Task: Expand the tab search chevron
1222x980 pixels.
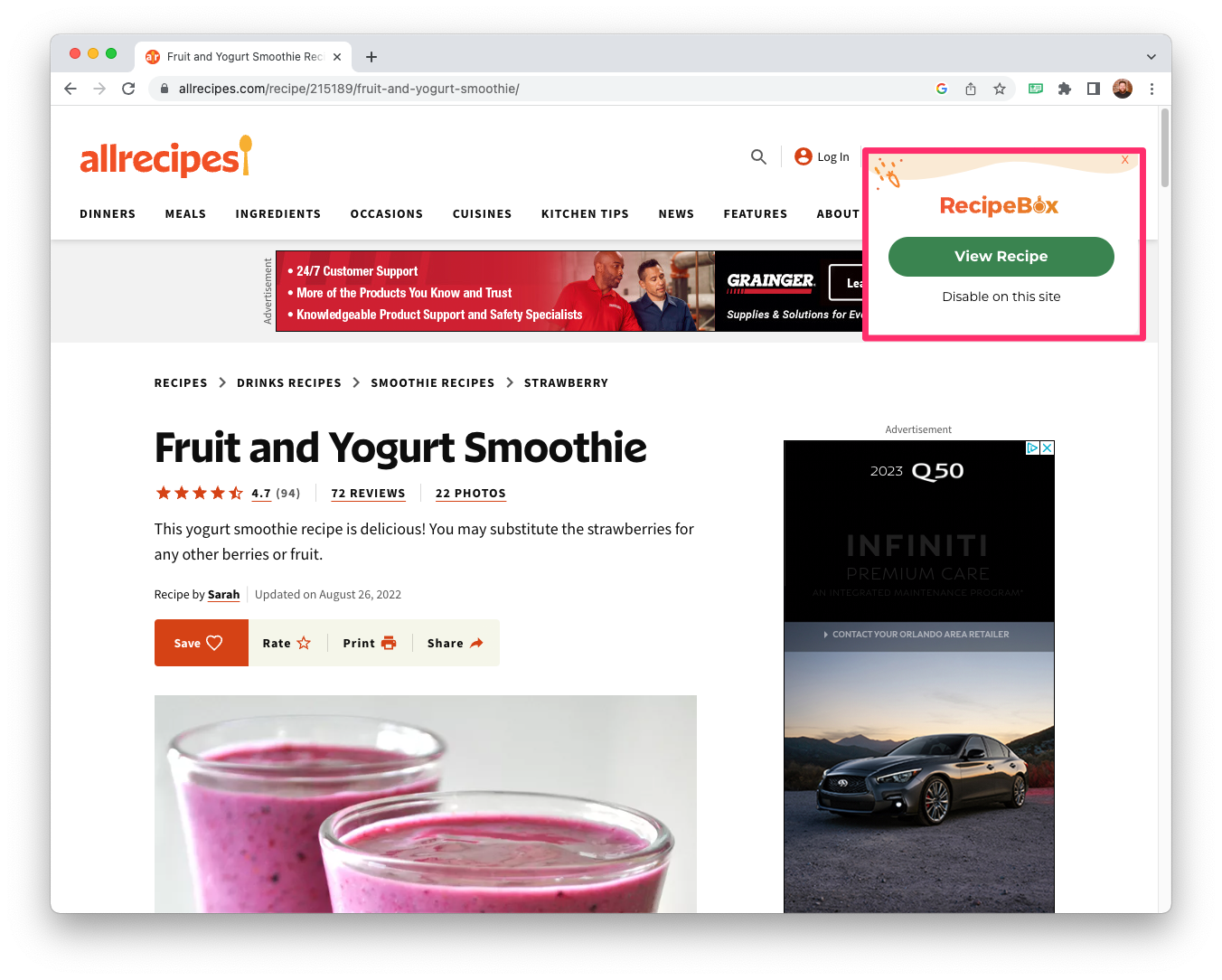Action: pyautogui.click(x=1151, y=56)
